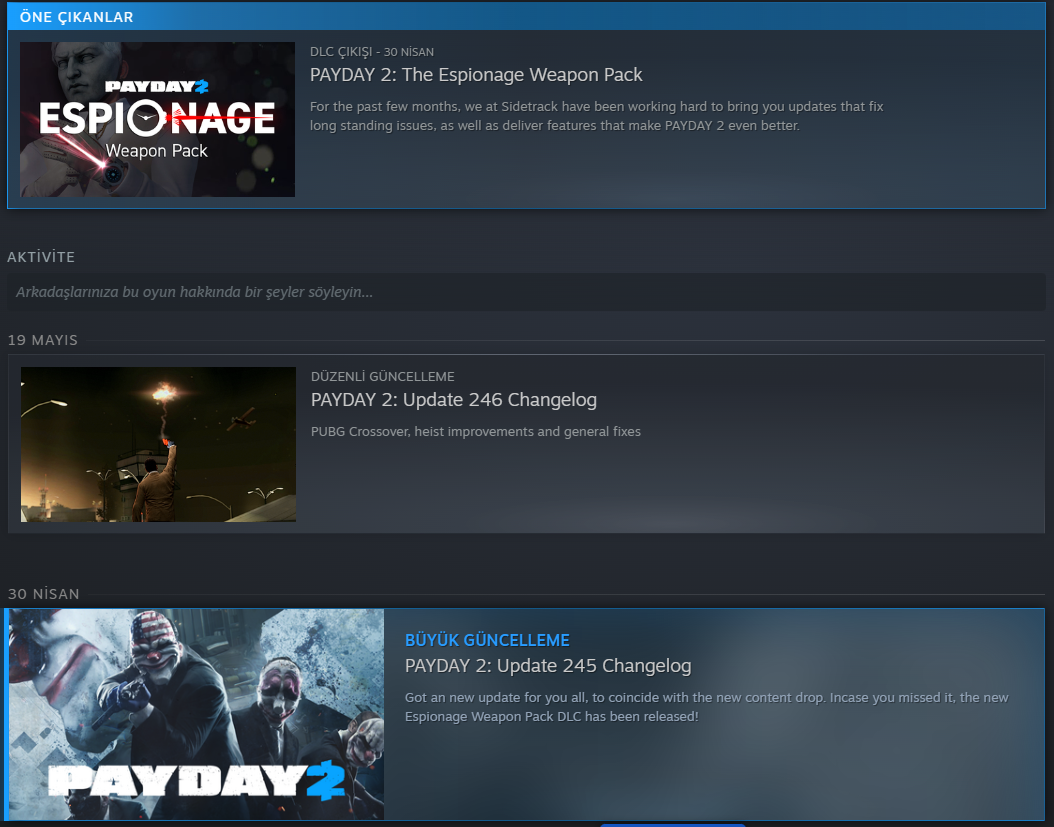Open the Espionage Weapon Pack thumbnail image
Viewport: 1054px width, 827px height.
pyautogui.click(x=157, y=120)
